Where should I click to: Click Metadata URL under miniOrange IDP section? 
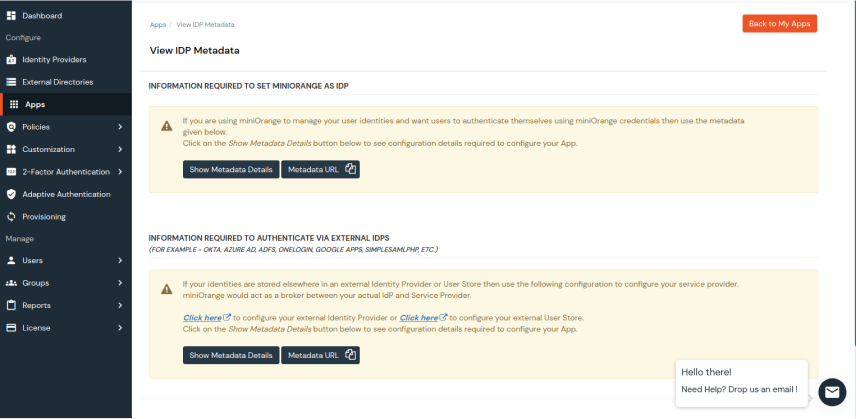(320, 169)
